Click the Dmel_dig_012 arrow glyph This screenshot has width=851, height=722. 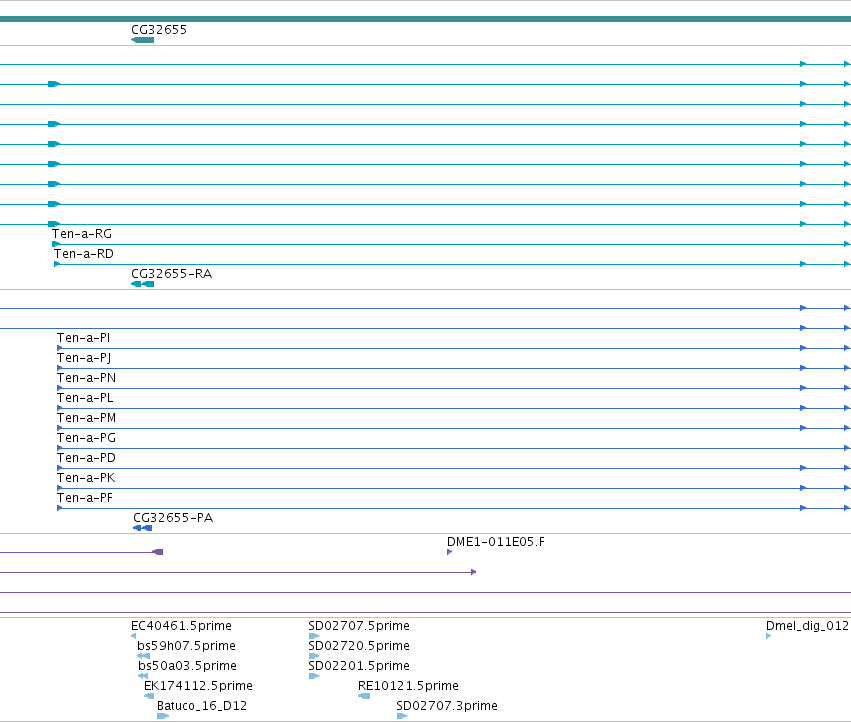tap(769, 636)
